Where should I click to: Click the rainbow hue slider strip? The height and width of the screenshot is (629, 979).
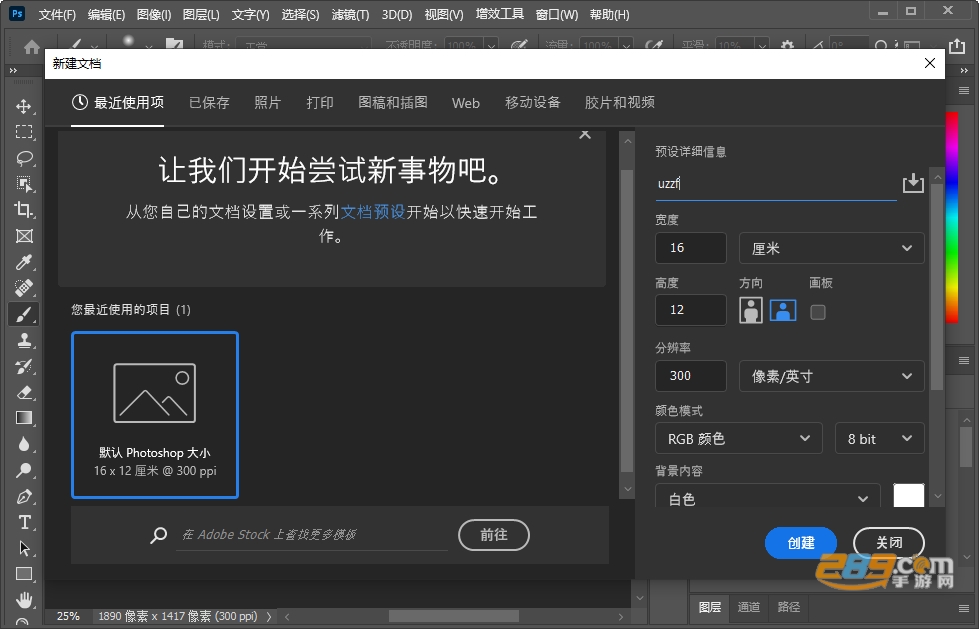click(x=952, y=217)
